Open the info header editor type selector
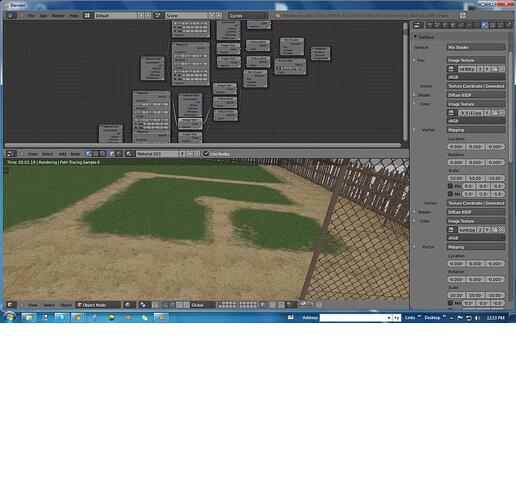 (x=10, y=15)
